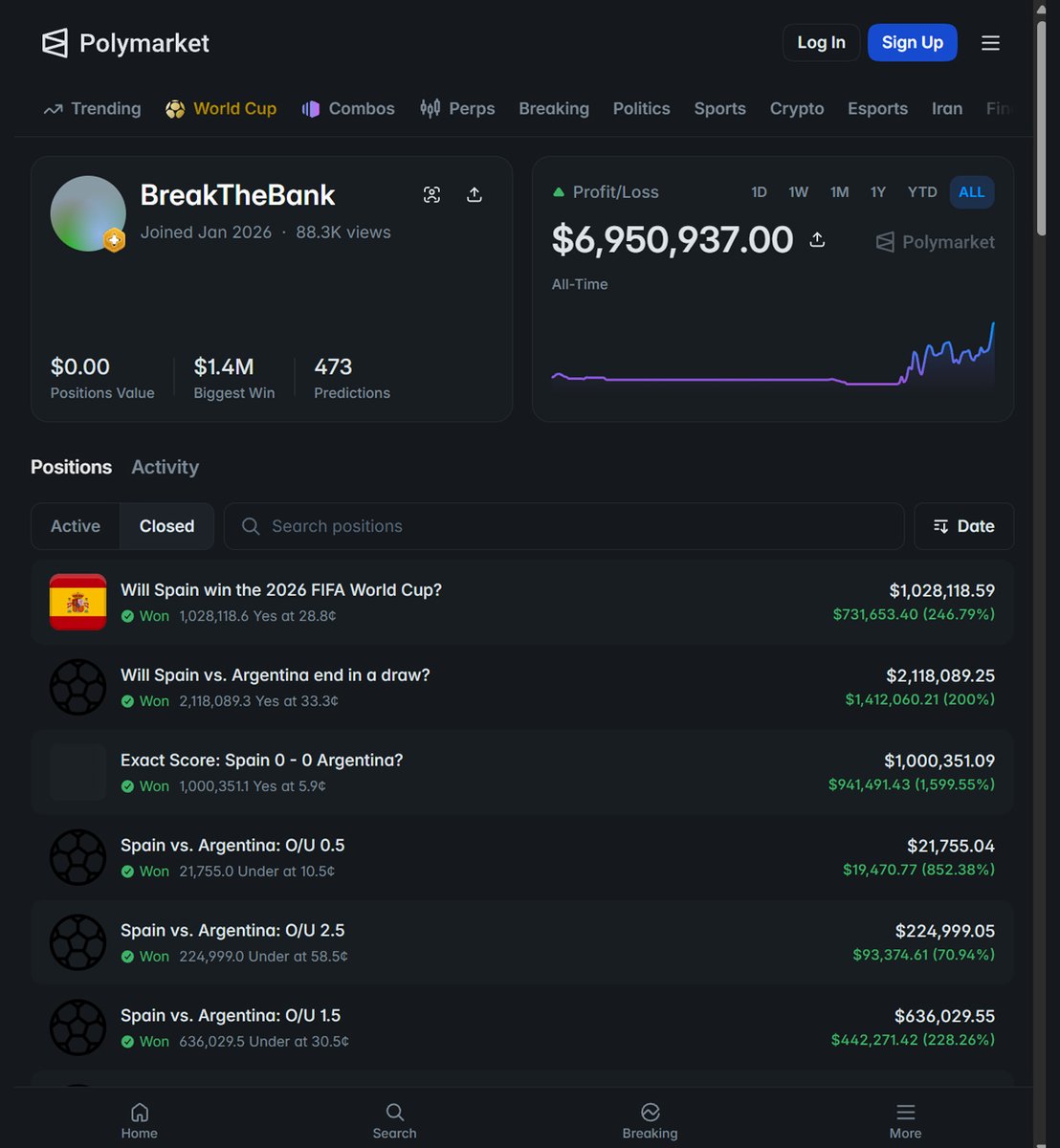Screen dimensions: 1060x1148
Task: Open the Activity tab
Action: pyautogui.click(x=166, y=467)
